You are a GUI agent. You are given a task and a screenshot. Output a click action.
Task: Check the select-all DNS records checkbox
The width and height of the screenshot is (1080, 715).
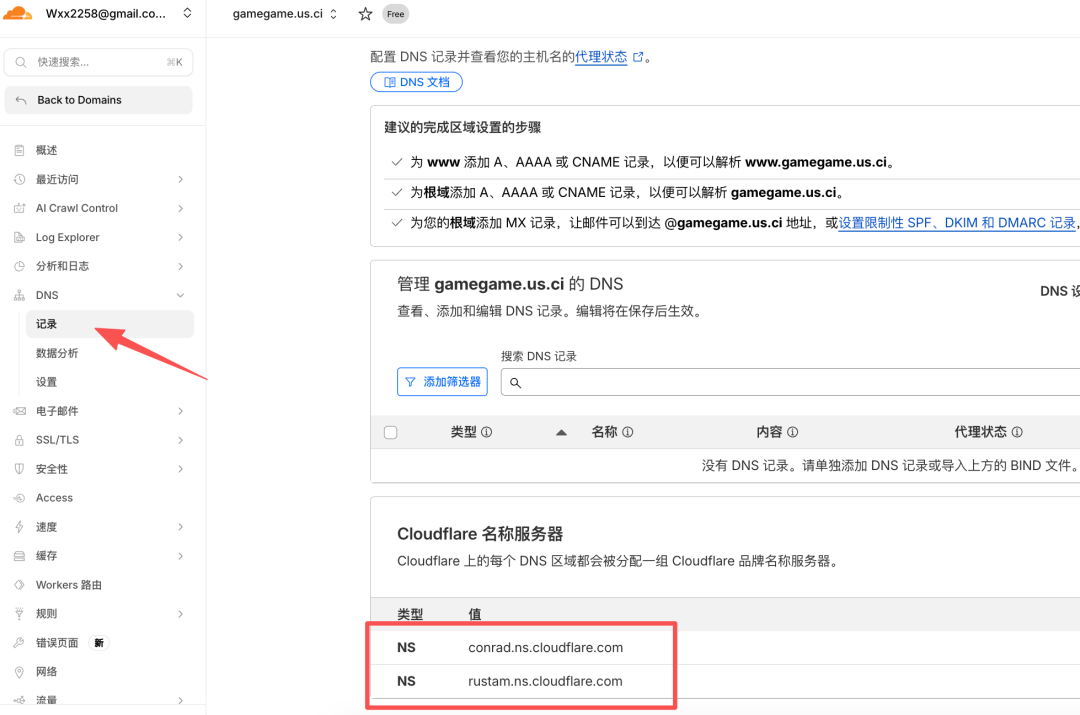click(x=390, y=431)
